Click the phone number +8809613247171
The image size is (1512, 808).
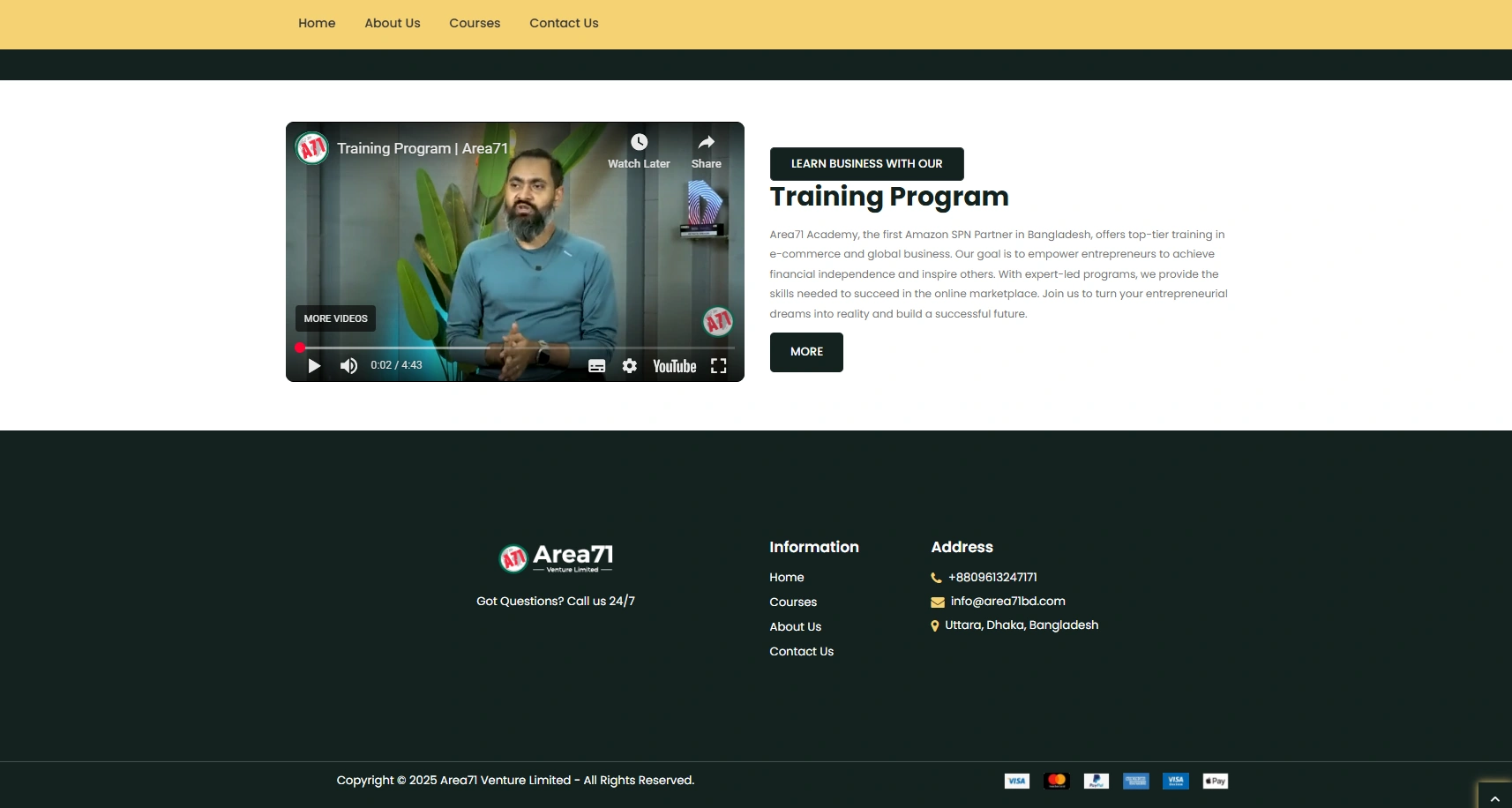coord(992,578)
